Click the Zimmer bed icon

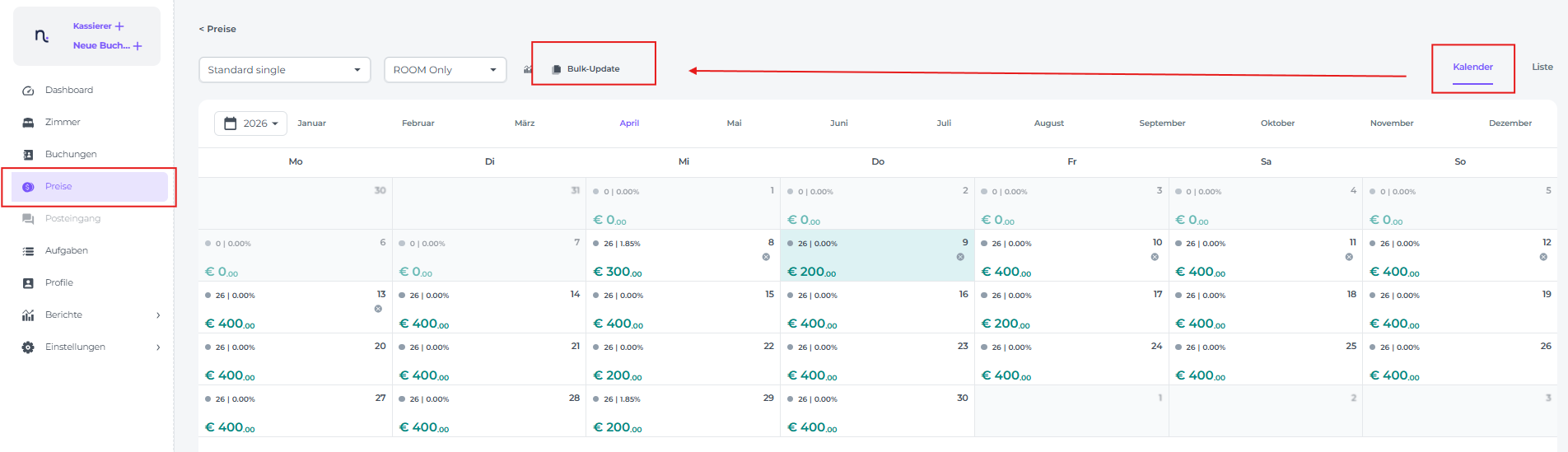pos(28,123)
